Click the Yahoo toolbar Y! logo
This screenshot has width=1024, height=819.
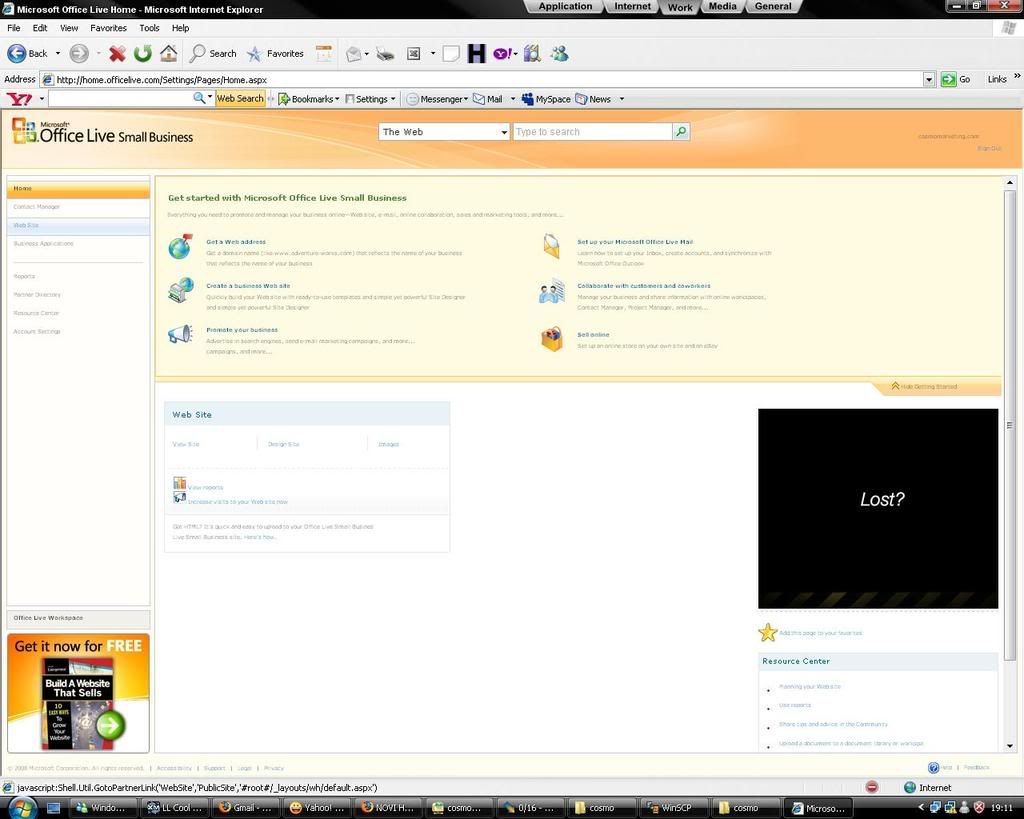[x=19, y=99]
